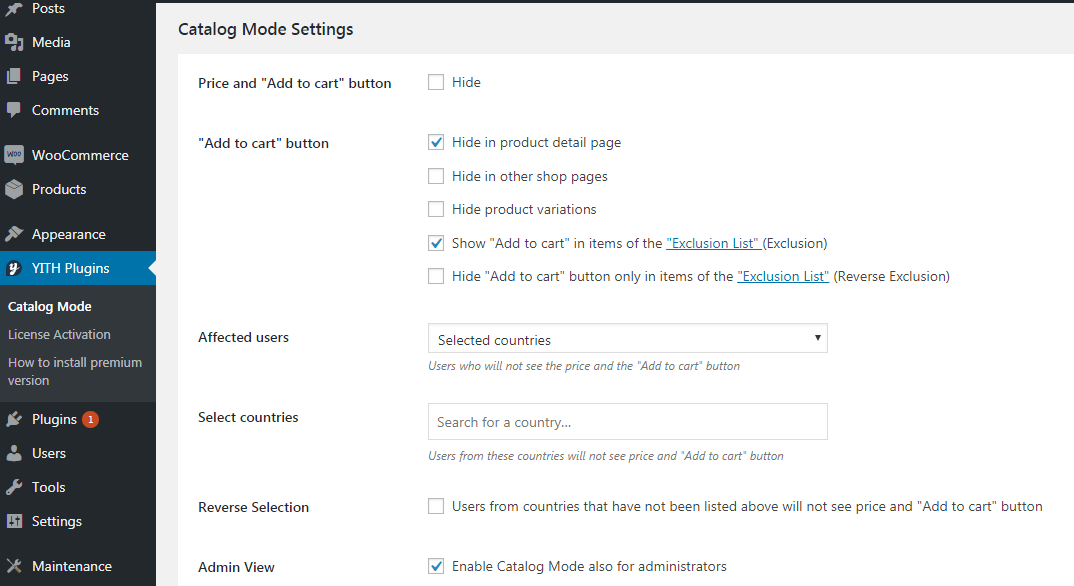Viewport: 1074px width, 586px height.
Task: Click the Products box icon
Action: click(x=14, y=189)
